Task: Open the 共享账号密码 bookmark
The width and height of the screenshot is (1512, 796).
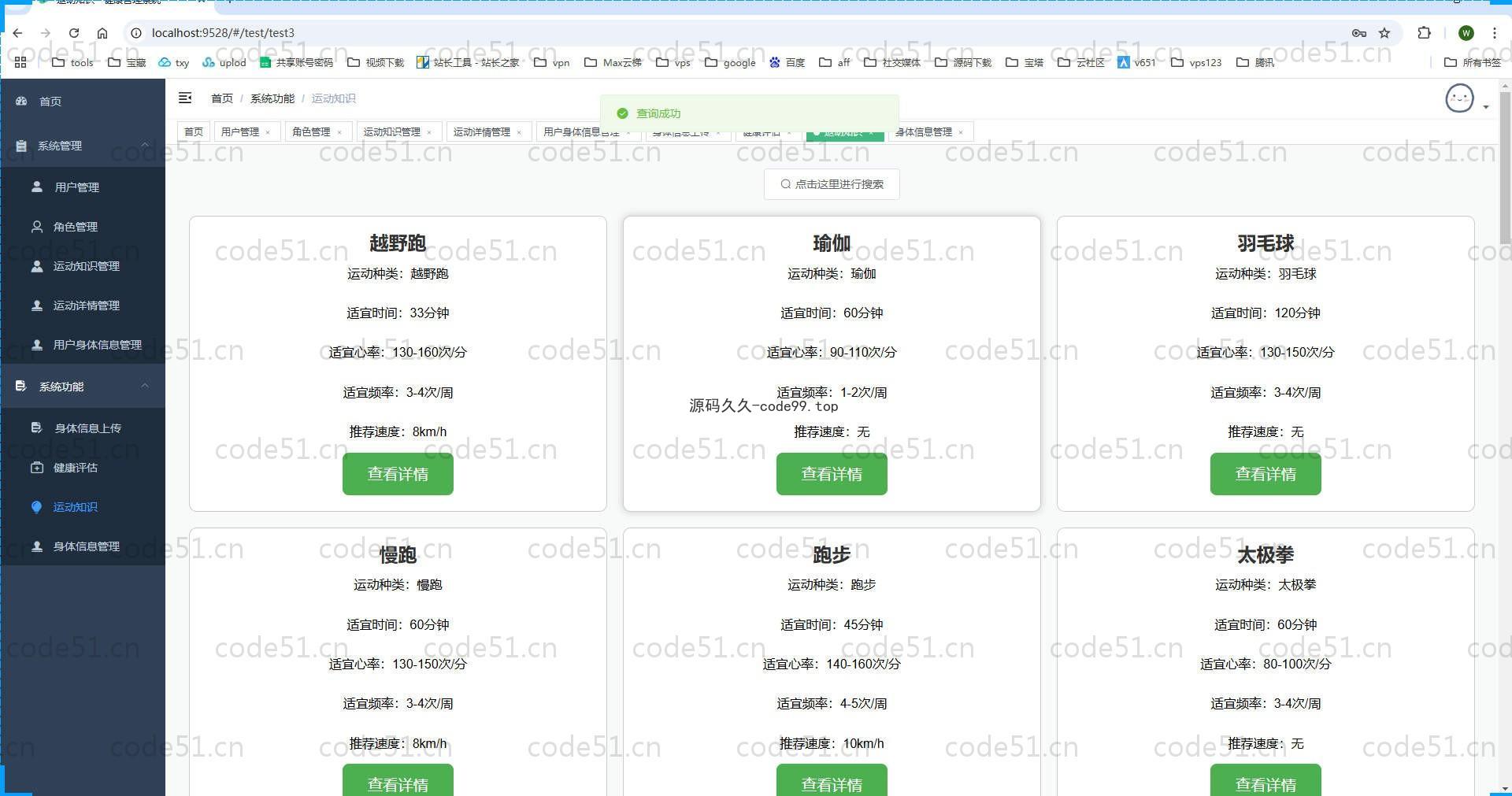Action: click(296, 62)
